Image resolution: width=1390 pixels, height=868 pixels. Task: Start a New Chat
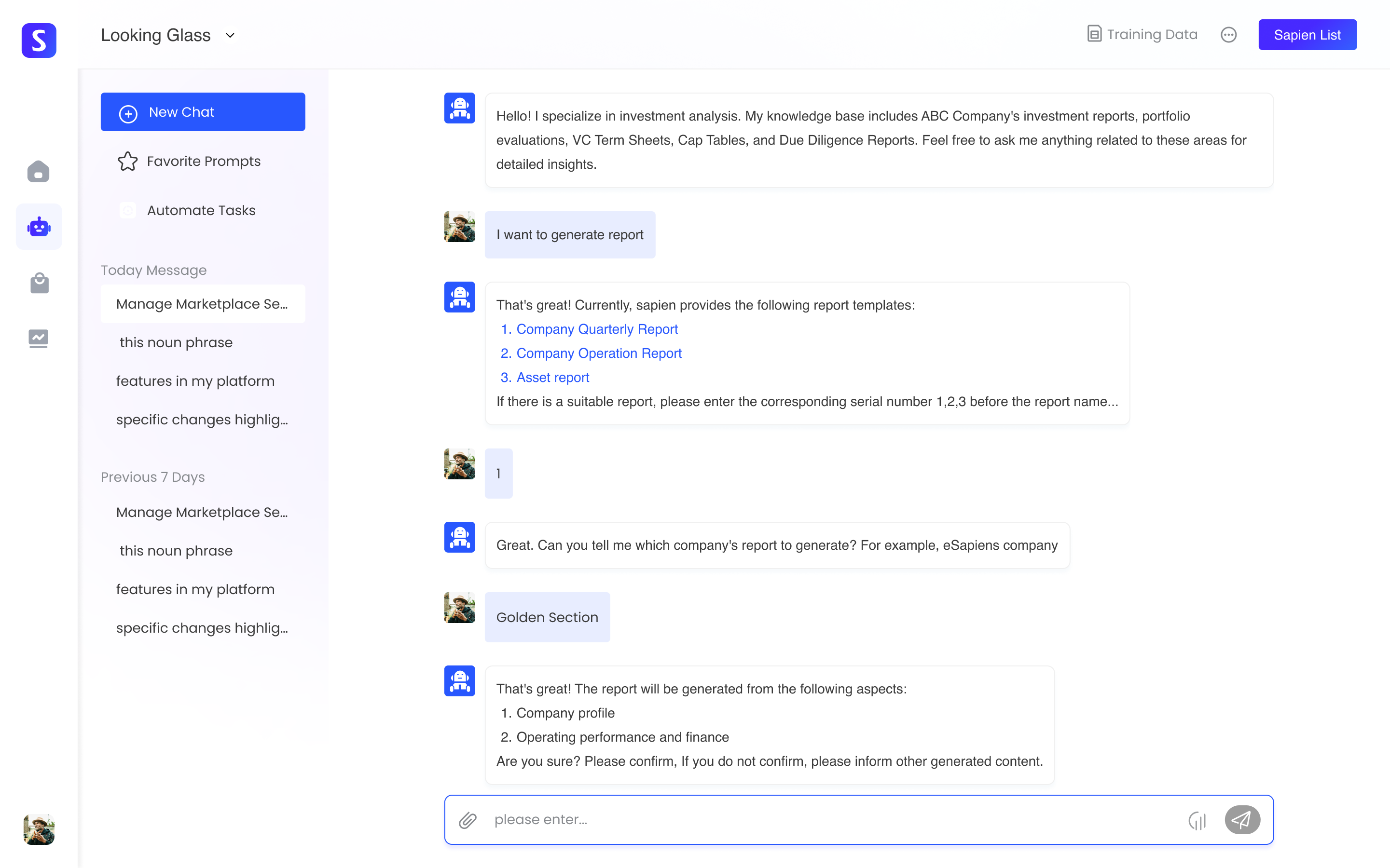tap(203, 112)
